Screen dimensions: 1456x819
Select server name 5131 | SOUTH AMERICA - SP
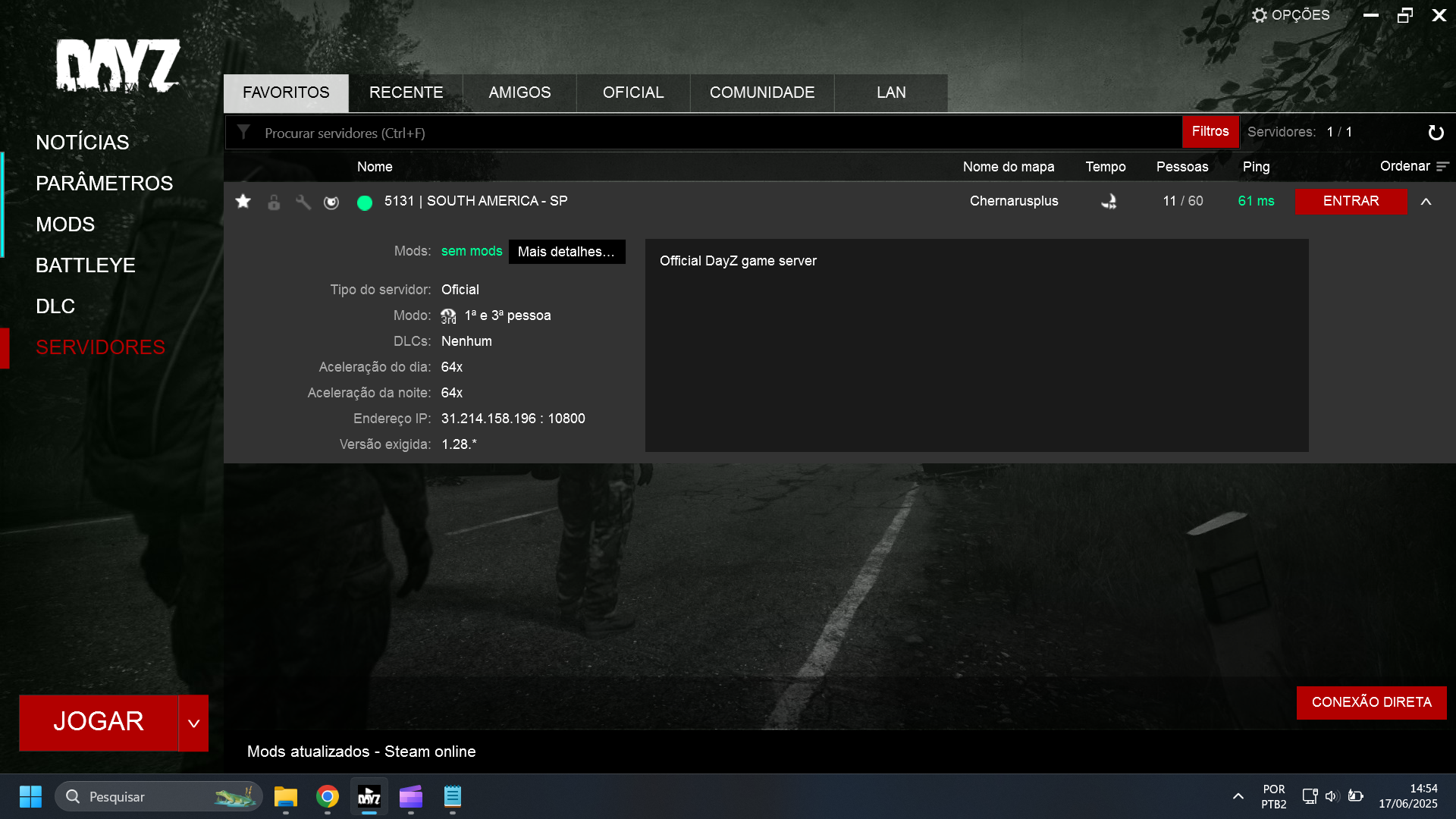[475, 201]
